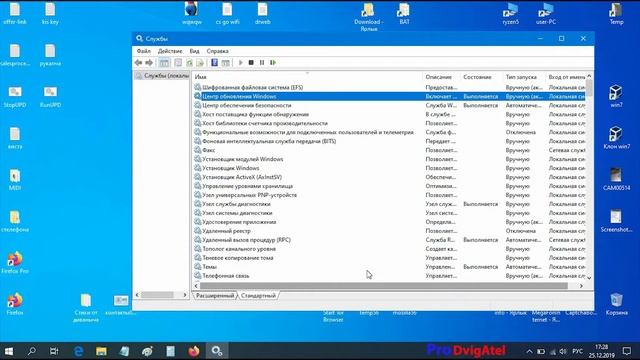Screen dimensions: 640x360
Task: Click Services app icon on taskbar
Action: [x=217, y=351]
